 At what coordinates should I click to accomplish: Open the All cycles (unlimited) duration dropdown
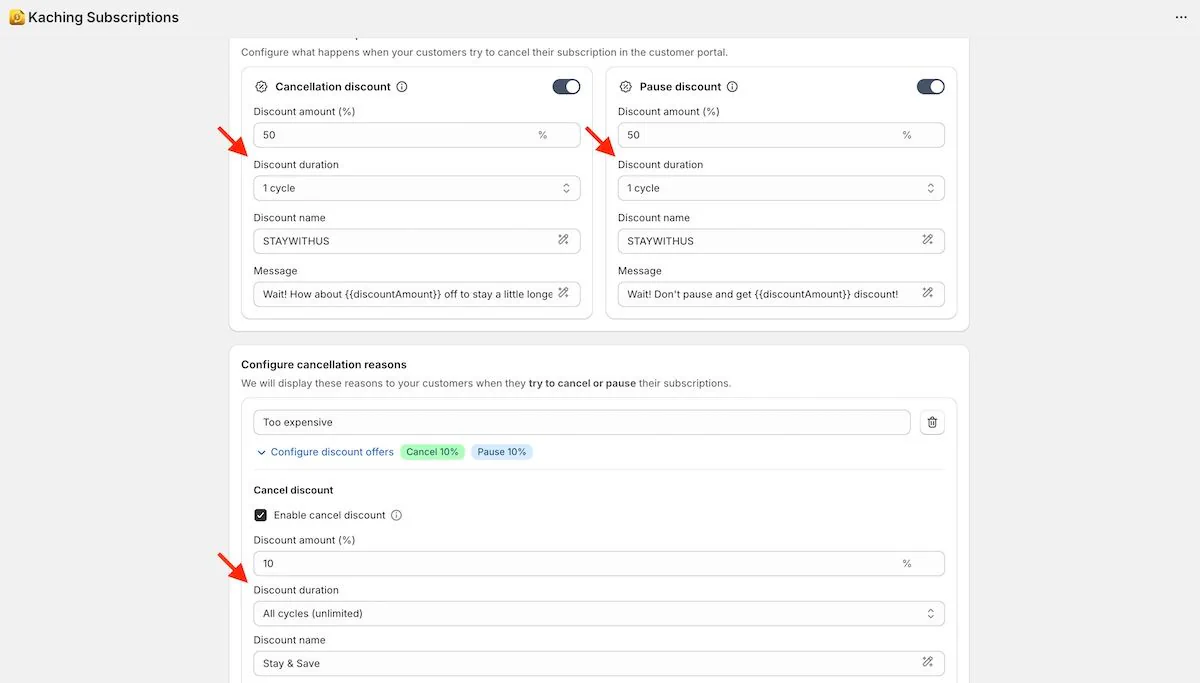(x=599, y=613)
